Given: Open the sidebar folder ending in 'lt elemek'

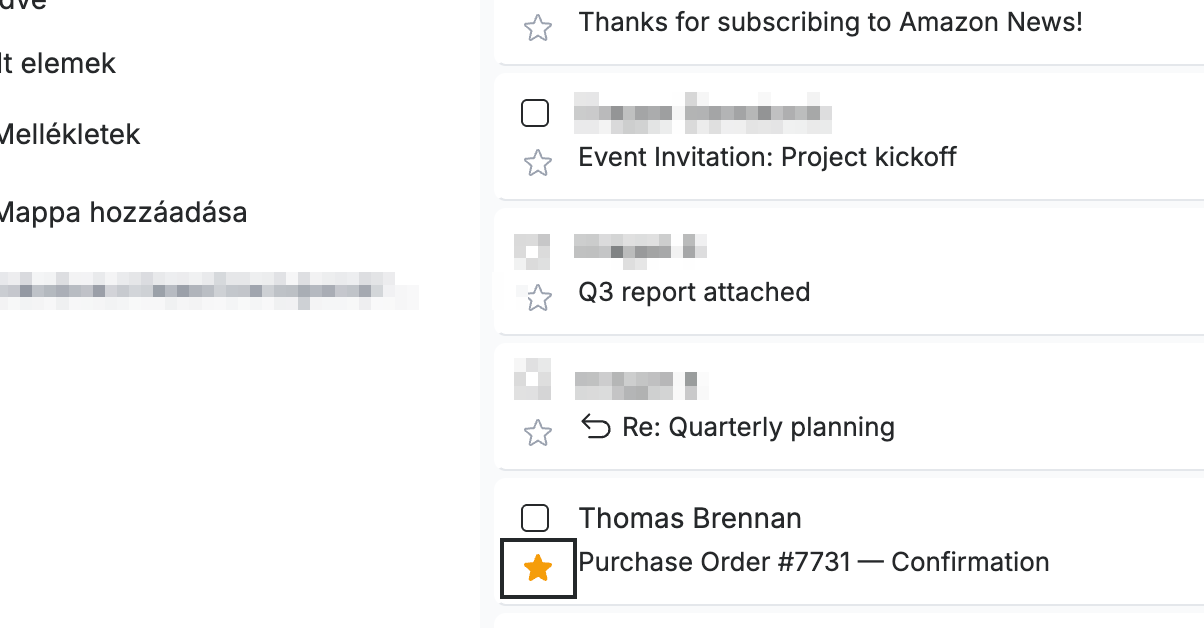Looking at the screenshot, I should pyautogui.click(x=58, y=64).
